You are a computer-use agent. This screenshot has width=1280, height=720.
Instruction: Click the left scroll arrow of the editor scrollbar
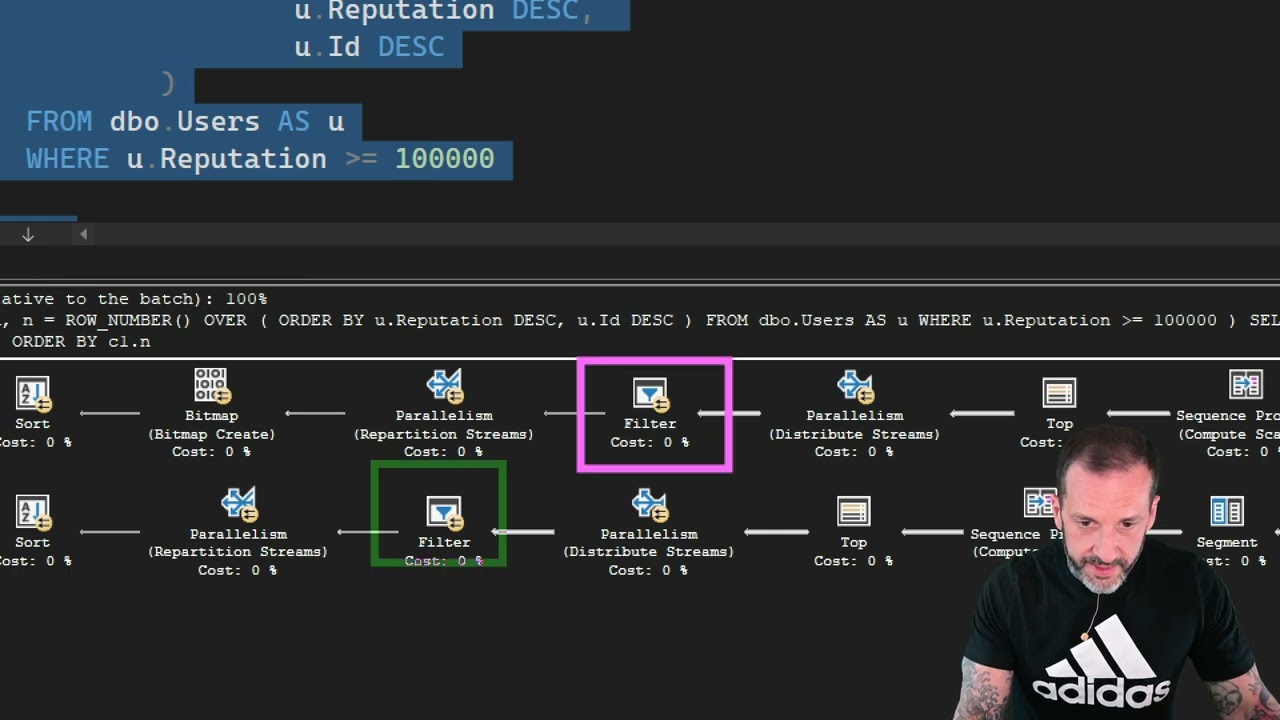tap(83, 234)
